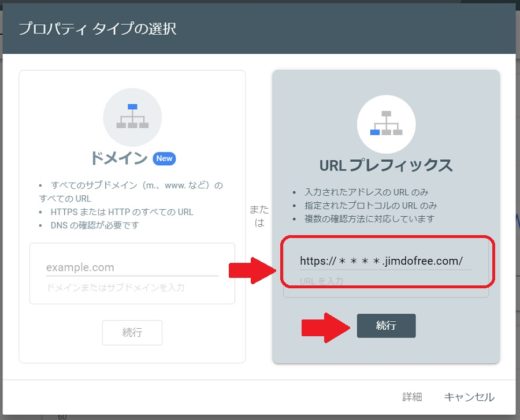The height and width of the screenshot is (420, 520).
Task: Open the 詳細 link at dialog bottom
Action: 412,397
